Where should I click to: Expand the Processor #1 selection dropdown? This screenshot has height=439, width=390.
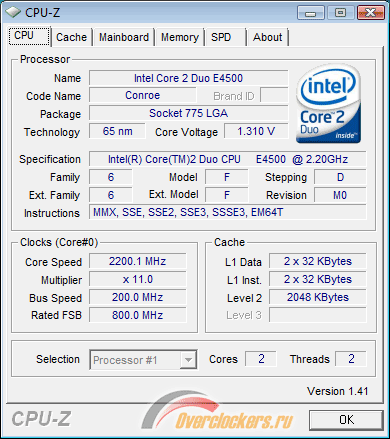pyautogui.click(x=188, y=360)
